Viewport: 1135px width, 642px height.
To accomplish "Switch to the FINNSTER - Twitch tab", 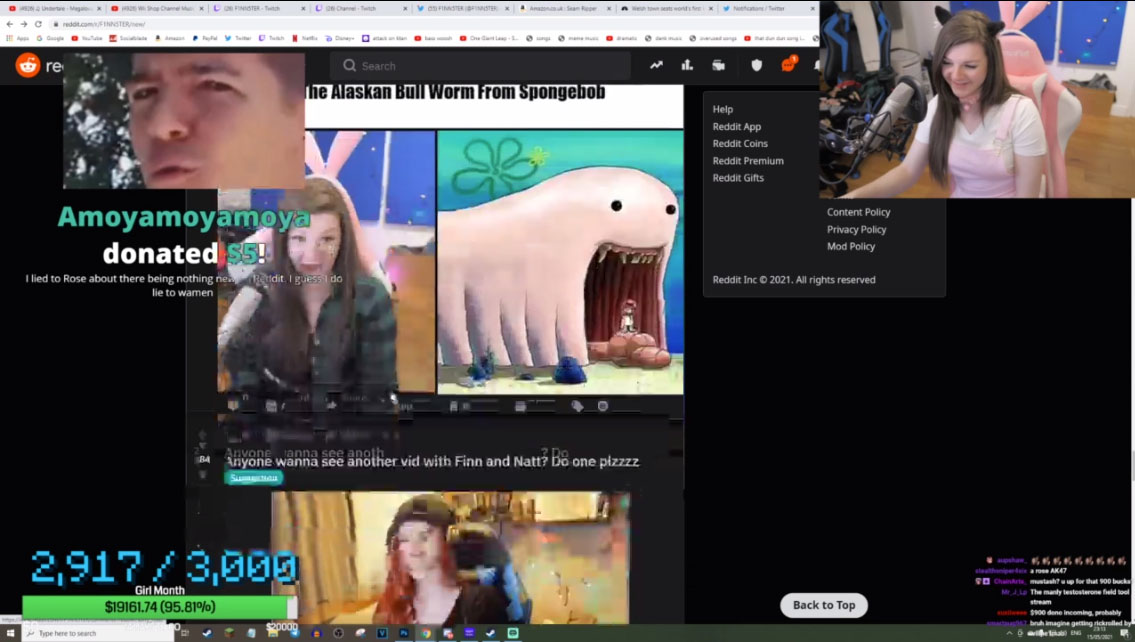I will [x=258, y=9].
